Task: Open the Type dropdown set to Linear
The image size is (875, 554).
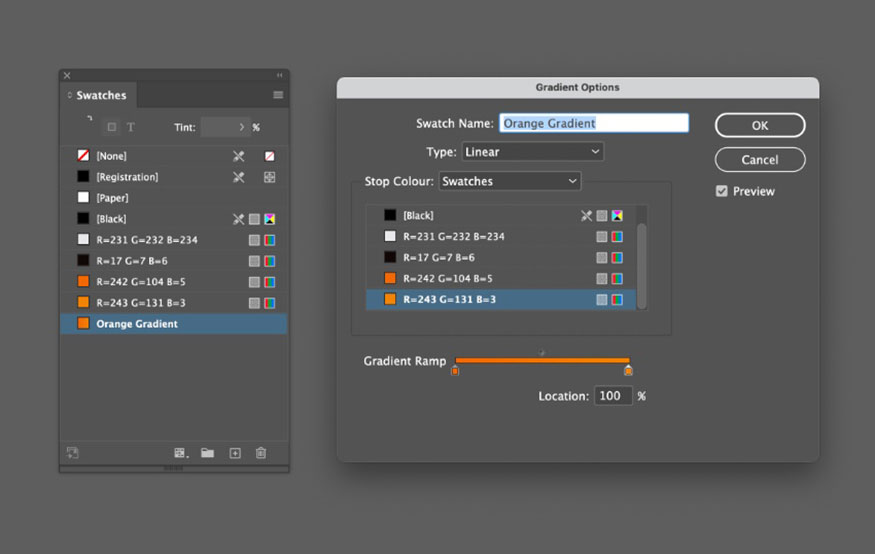Action: click(532, 152)
